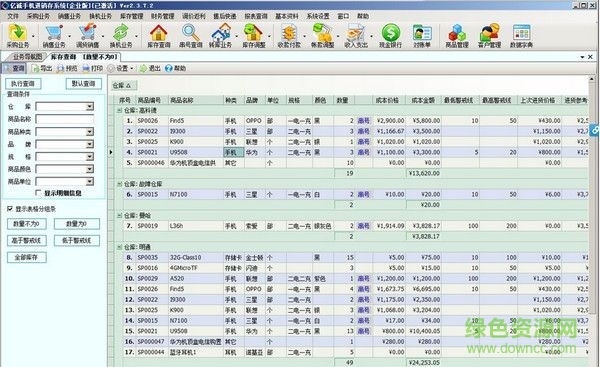
Task: Switch to 业务导航图 tab
Action: click(27, 57)
